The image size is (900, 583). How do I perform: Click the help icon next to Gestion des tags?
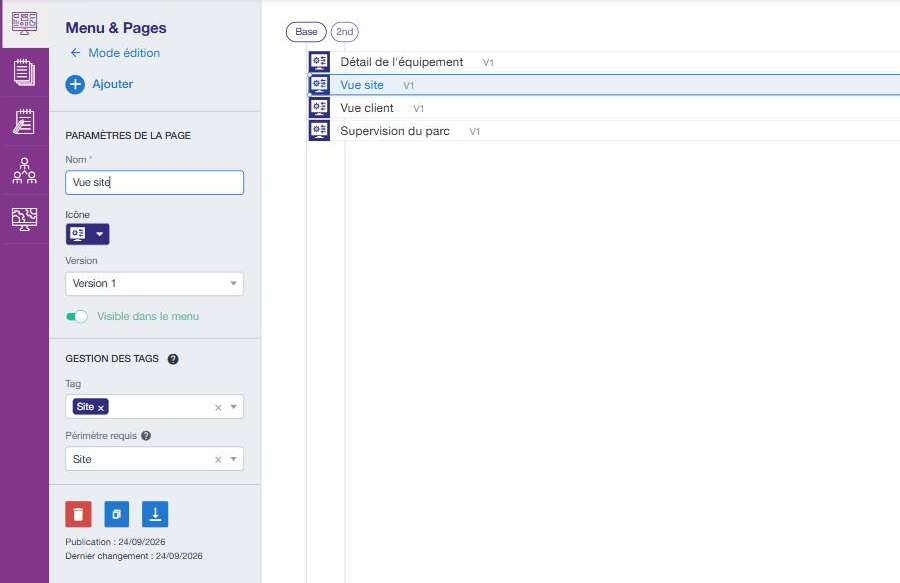tap(173, 359)
